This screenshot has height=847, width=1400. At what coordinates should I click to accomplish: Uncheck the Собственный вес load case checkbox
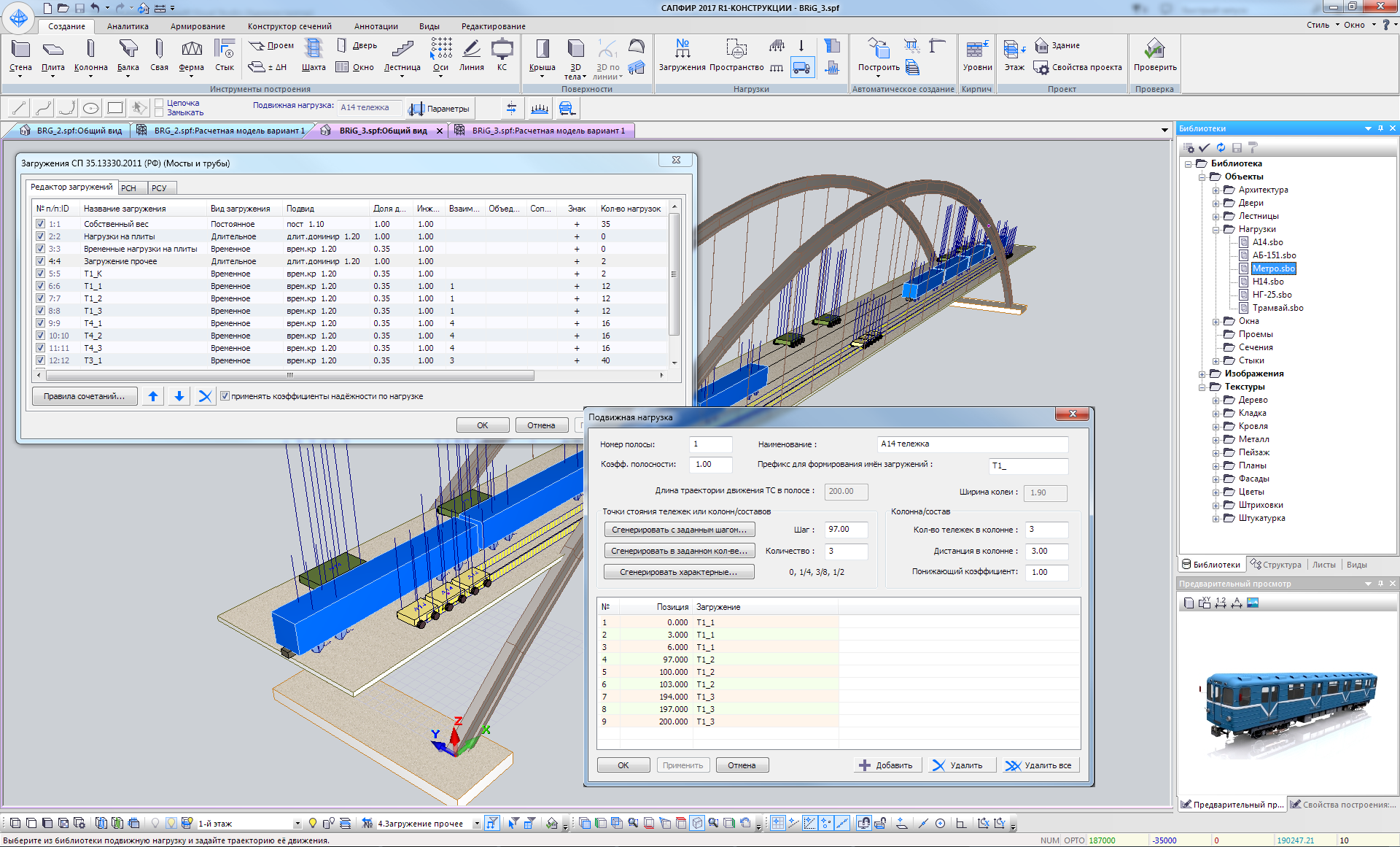click(41, 224)
